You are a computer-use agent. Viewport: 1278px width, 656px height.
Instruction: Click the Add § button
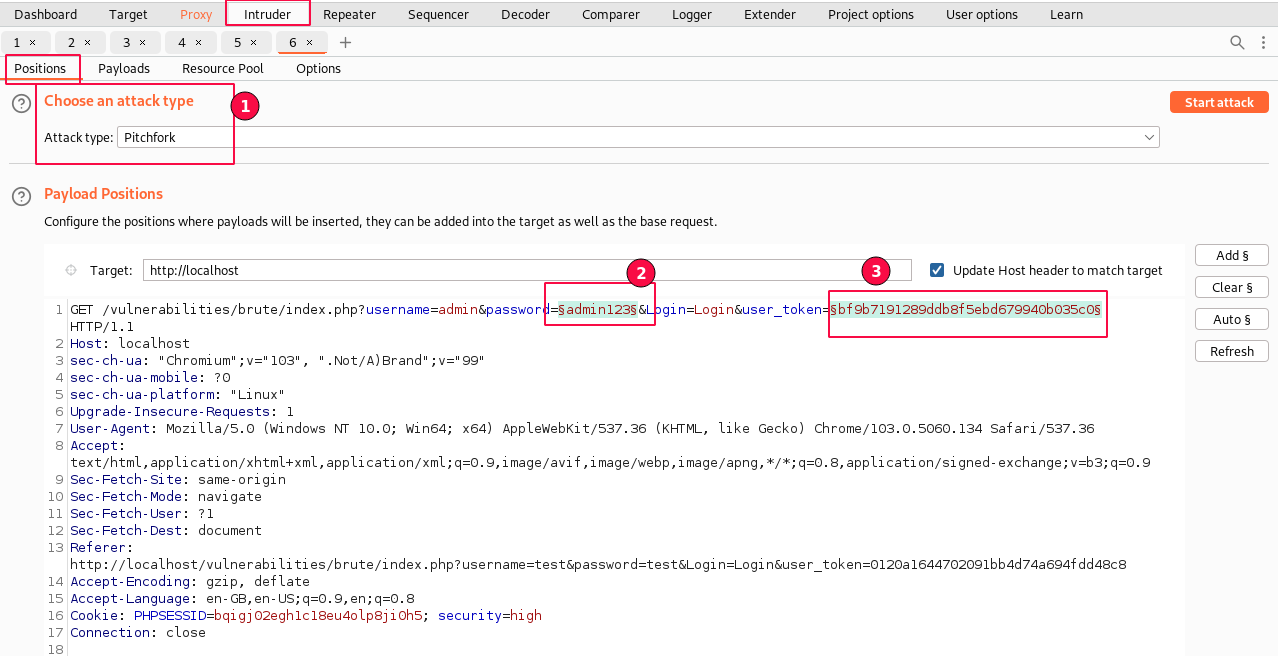point(1231,255)
